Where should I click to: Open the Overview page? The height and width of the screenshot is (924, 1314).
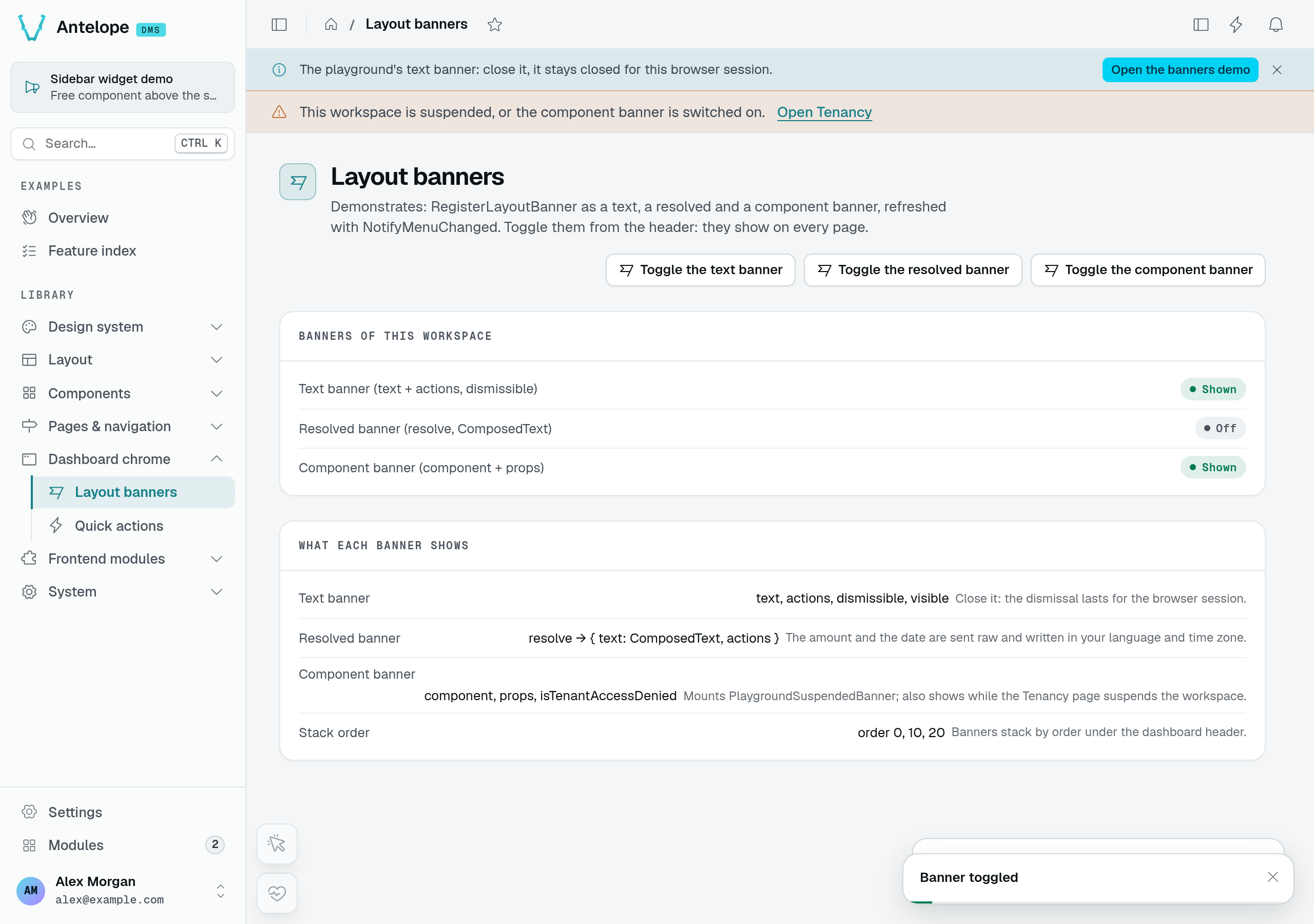click(x=123, y=218)
